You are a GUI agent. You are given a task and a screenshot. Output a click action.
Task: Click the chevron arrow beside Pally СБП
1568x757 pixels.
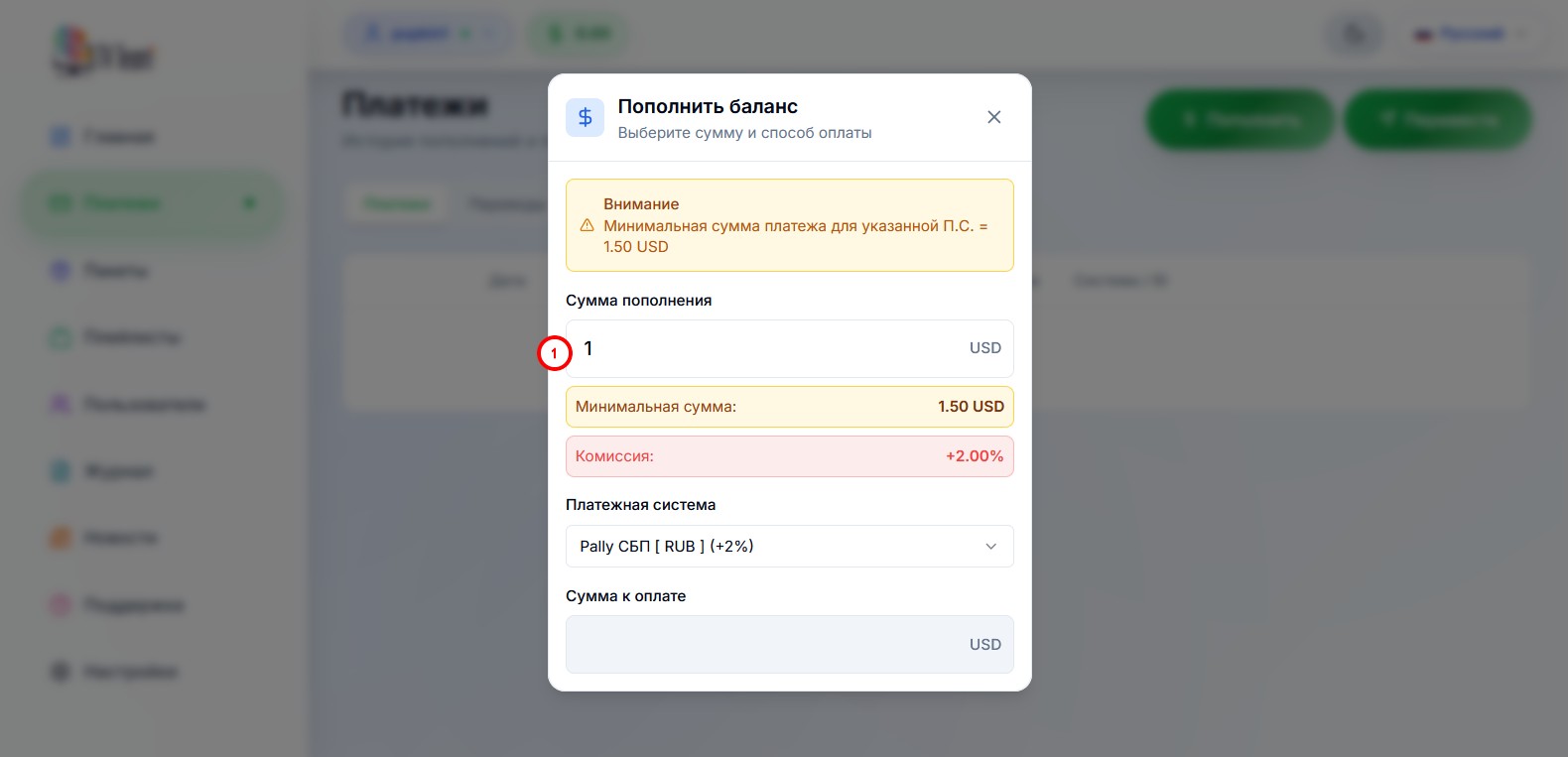click(990, 547)
